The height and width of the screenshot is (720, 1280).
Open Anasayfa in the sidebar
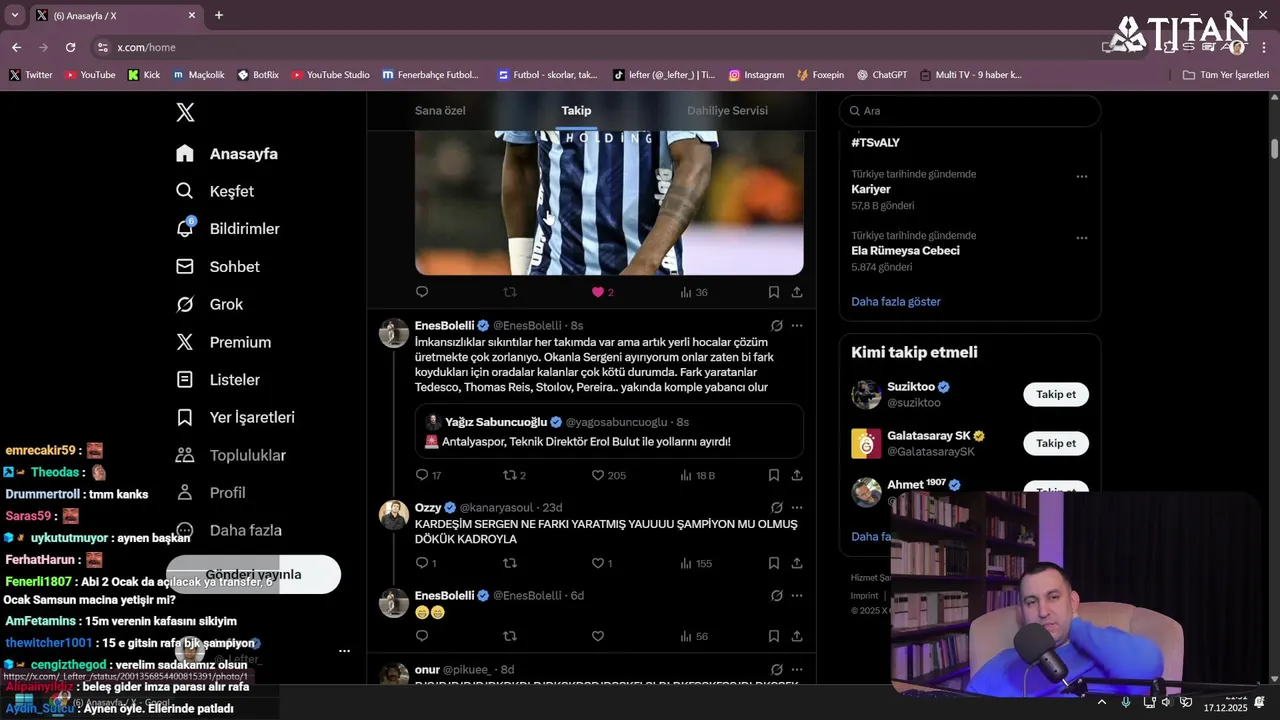tap(227, 153)
